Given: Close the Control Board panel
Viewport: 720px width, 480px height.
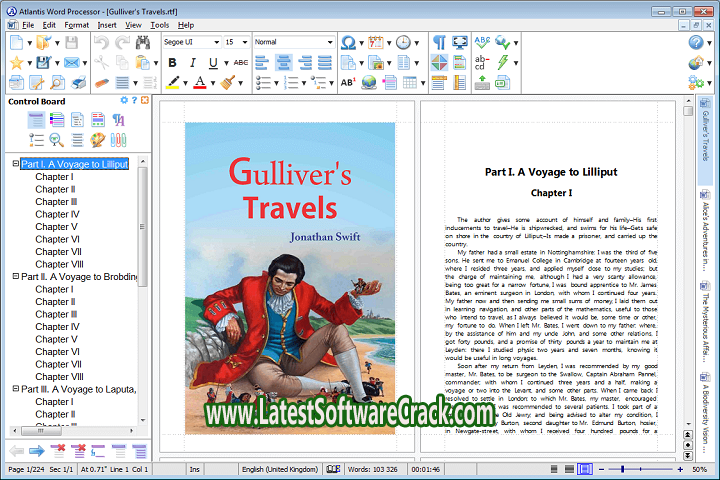Looking at the screenshot, I should 144,101.
